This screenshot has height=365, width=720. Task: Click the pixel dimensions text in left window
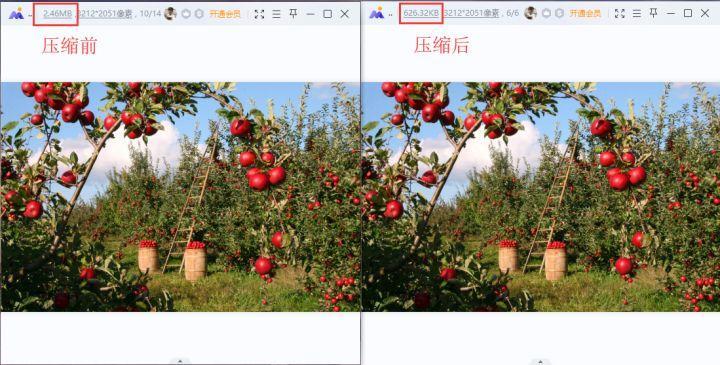tap(105, 14)
